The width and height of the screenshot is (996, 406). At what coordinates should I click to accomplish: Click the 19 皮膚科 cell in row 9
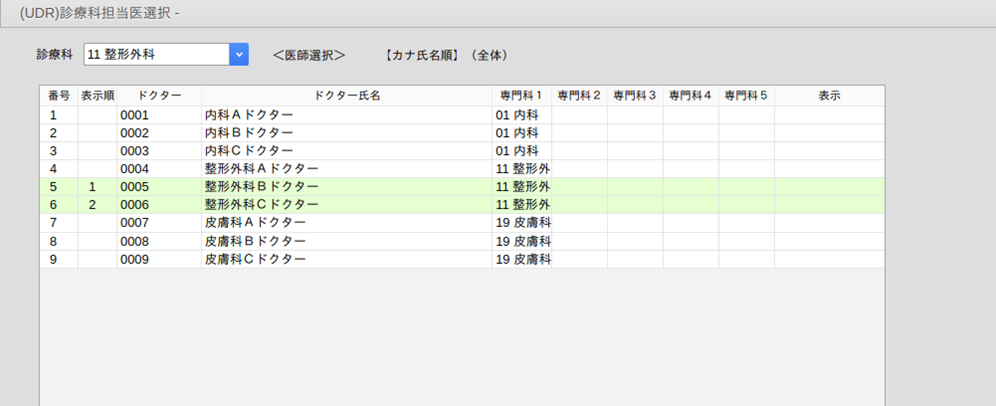point(522,259)
